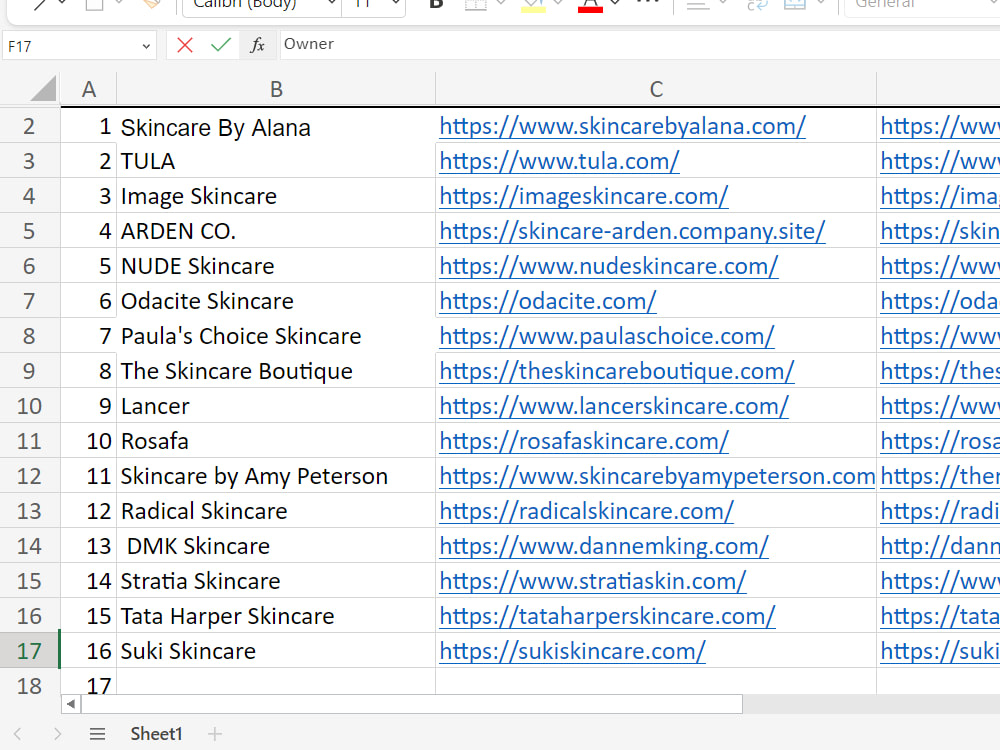The image size is (1000, 750).
Task: Open the sukiskincare.com link in column C
Action: 572,651
